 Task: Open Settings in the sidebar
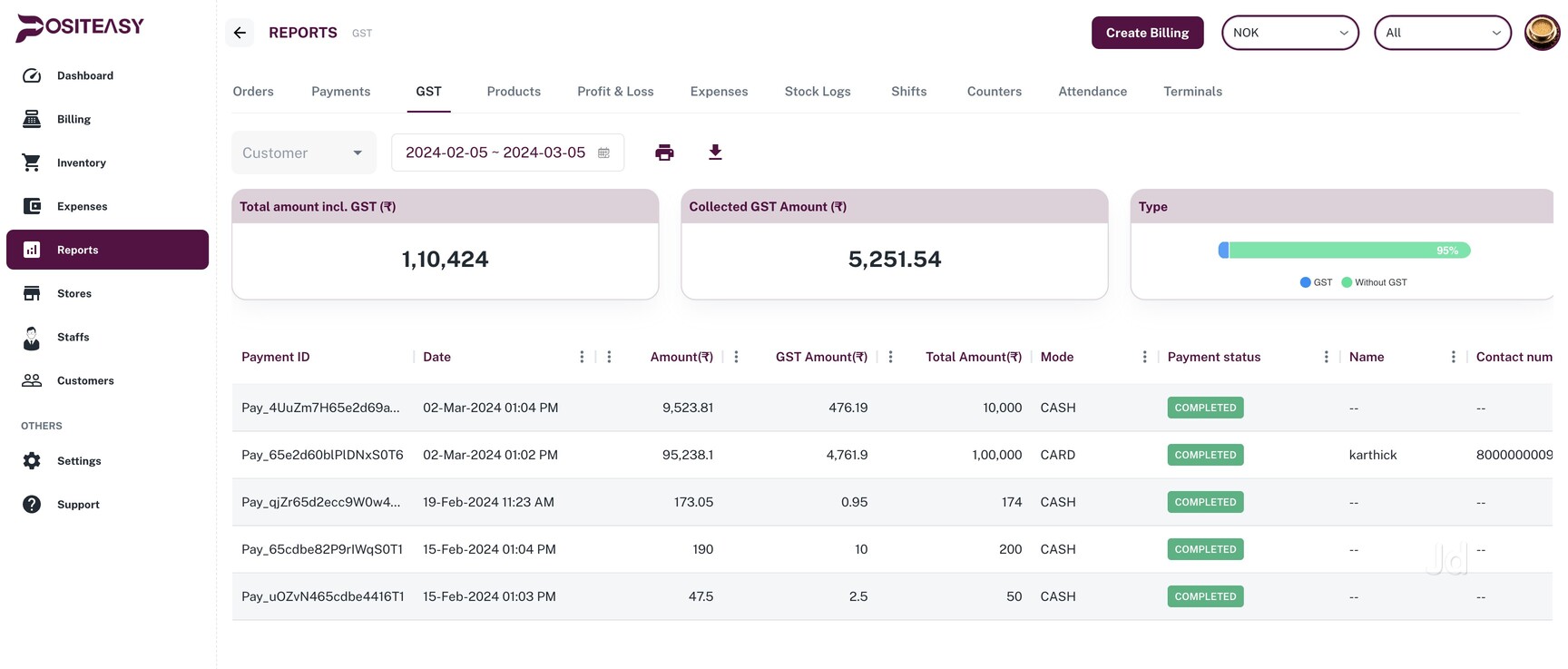coord(79,461)
